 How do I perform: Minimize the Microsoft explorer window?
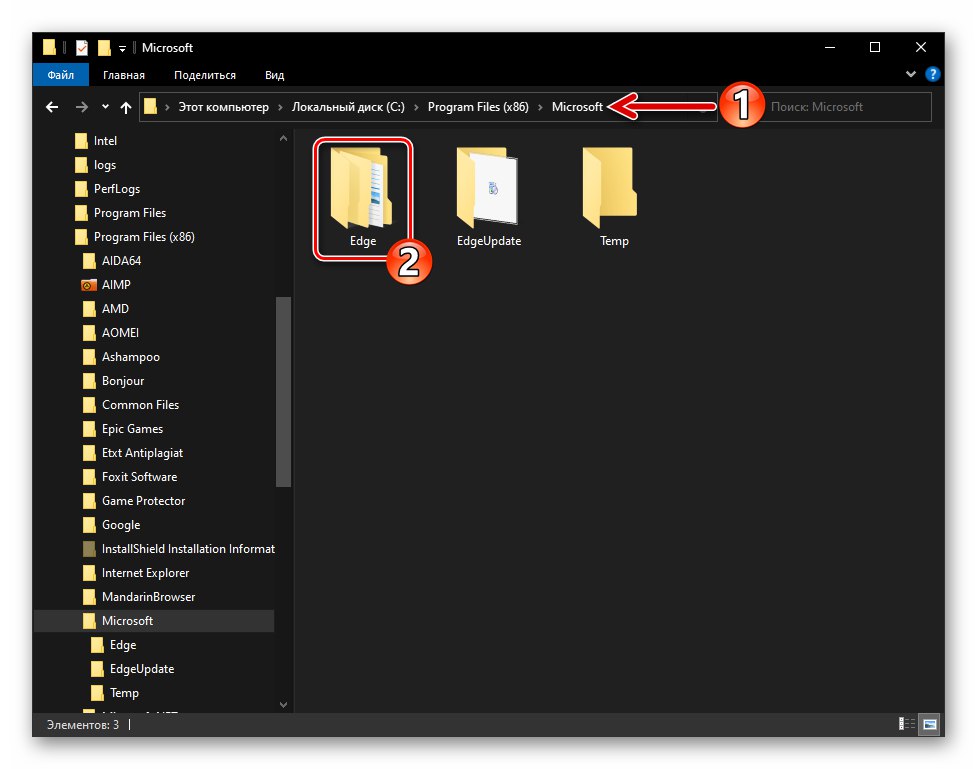[x=830, y=47]
